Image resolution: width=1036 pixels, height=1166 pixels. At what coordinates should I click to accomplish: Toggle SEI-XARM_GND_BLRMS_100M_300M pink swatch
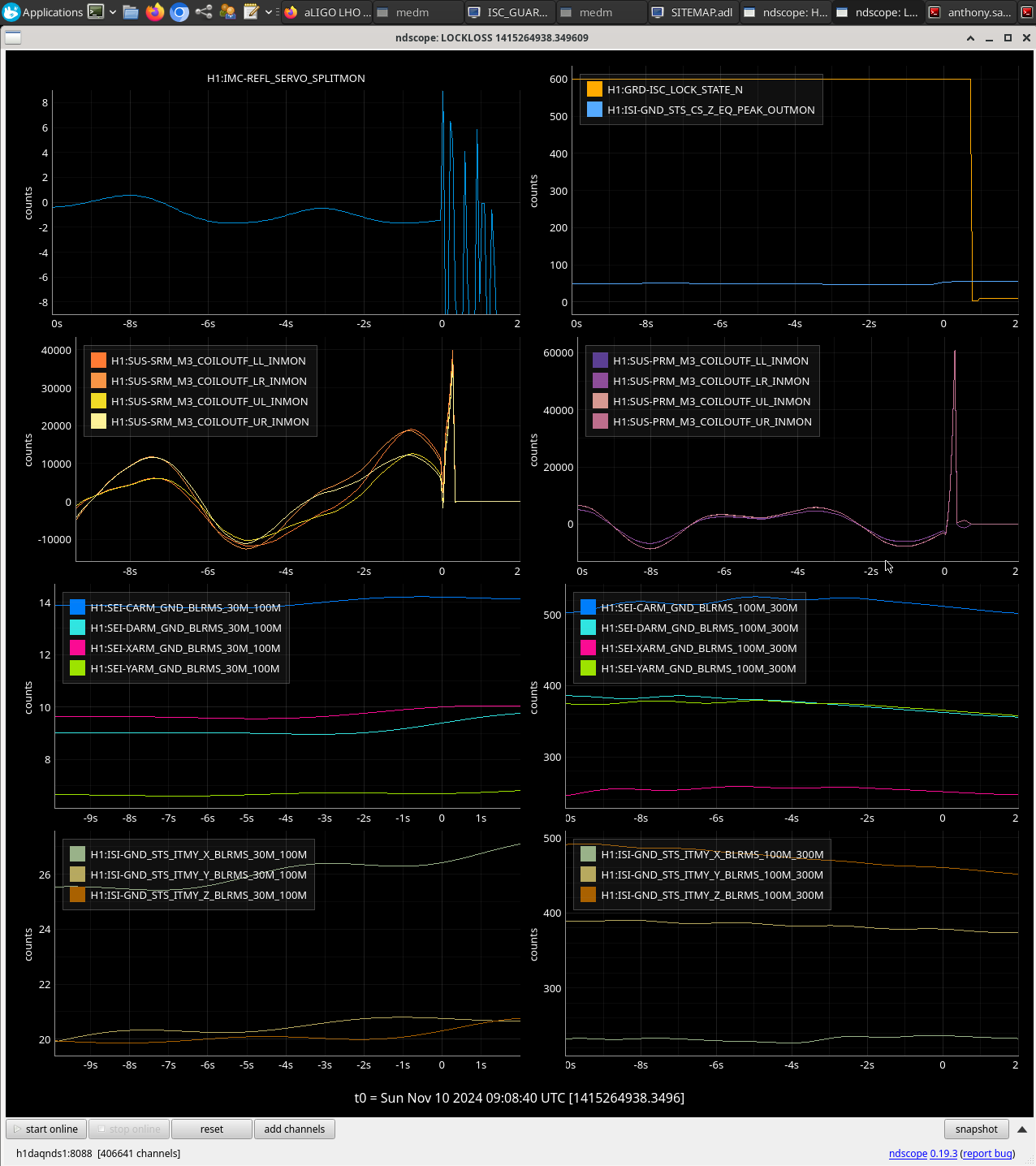pyautogui.click(x=588, y=648)
